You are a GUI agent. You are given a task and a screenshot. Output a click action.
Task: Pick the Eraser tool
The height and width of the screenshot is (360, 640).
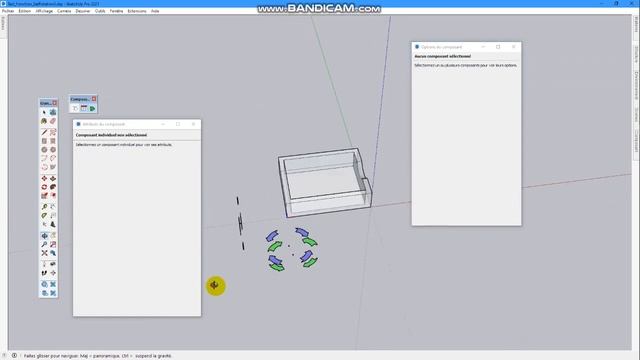pyautogui.click(x=53, y=121)
